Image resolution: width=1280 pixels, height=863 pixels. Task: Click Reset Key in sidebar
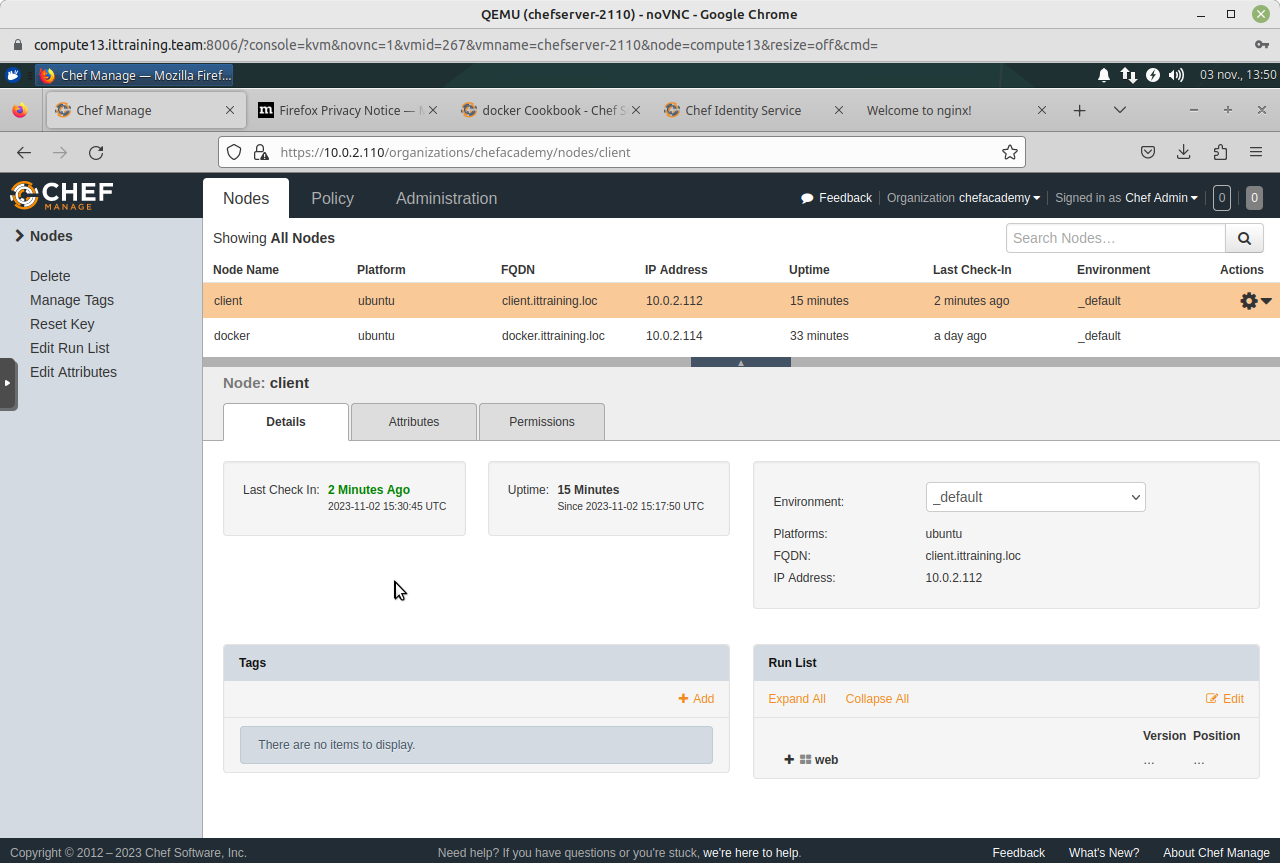pyautogui.click(x=62, y=324)
